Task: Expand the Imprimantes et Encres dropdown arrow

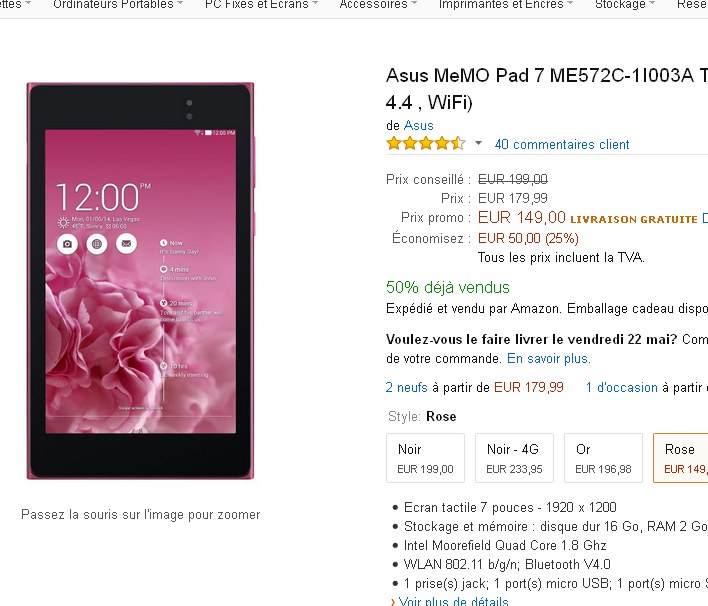Action: pyautogui.click(x=571, y=5)
